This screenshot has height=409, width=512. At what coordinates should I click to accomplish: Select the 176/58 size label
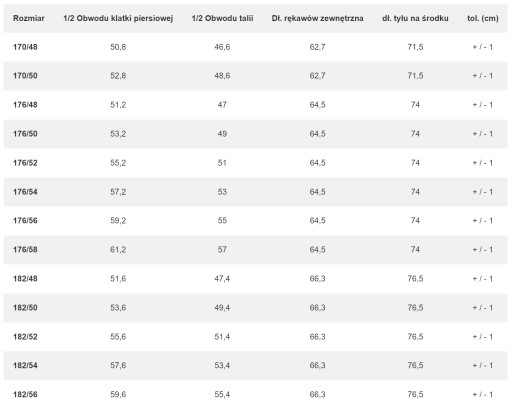coord(25,250)
